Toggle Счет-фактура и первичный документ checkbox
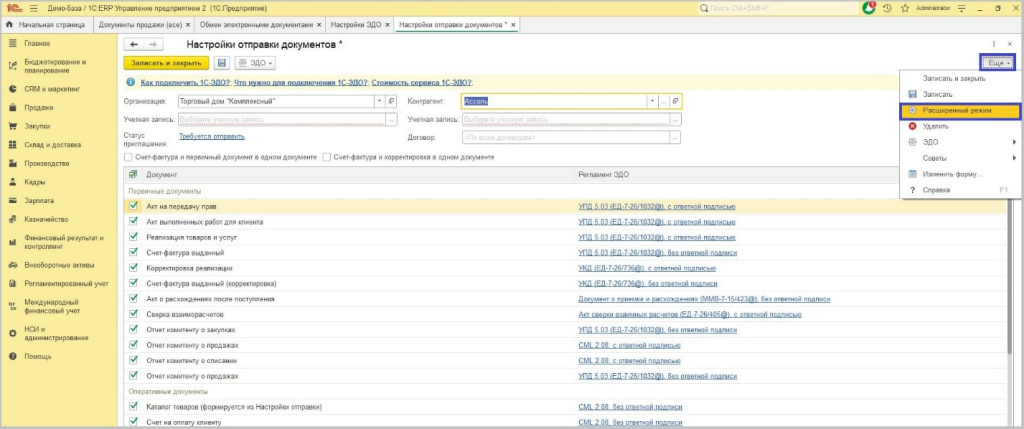 click(x=128, y=157)
